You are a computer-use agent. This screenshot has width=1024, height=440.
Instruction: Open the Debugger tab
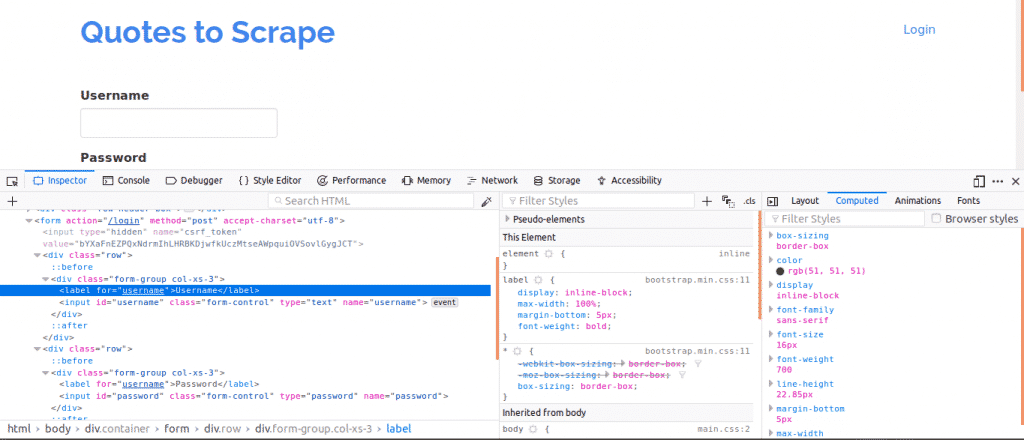click(x=194, y=181)
